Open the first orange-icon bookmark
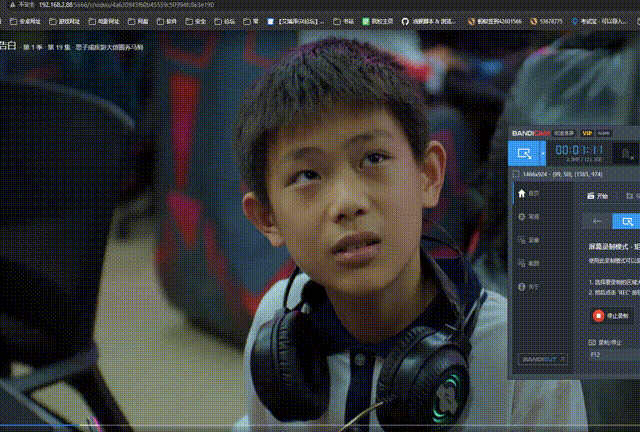The height and width of the screenshot is (432, 640). point(495,21)
